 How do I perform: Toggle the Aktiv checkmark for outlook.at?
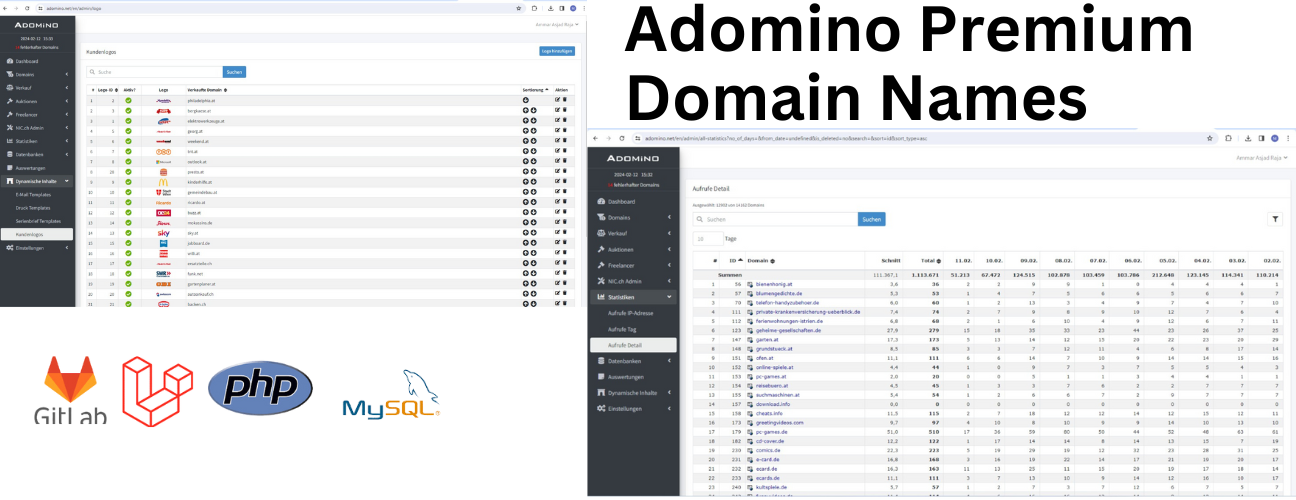click(x=128, y=161)
